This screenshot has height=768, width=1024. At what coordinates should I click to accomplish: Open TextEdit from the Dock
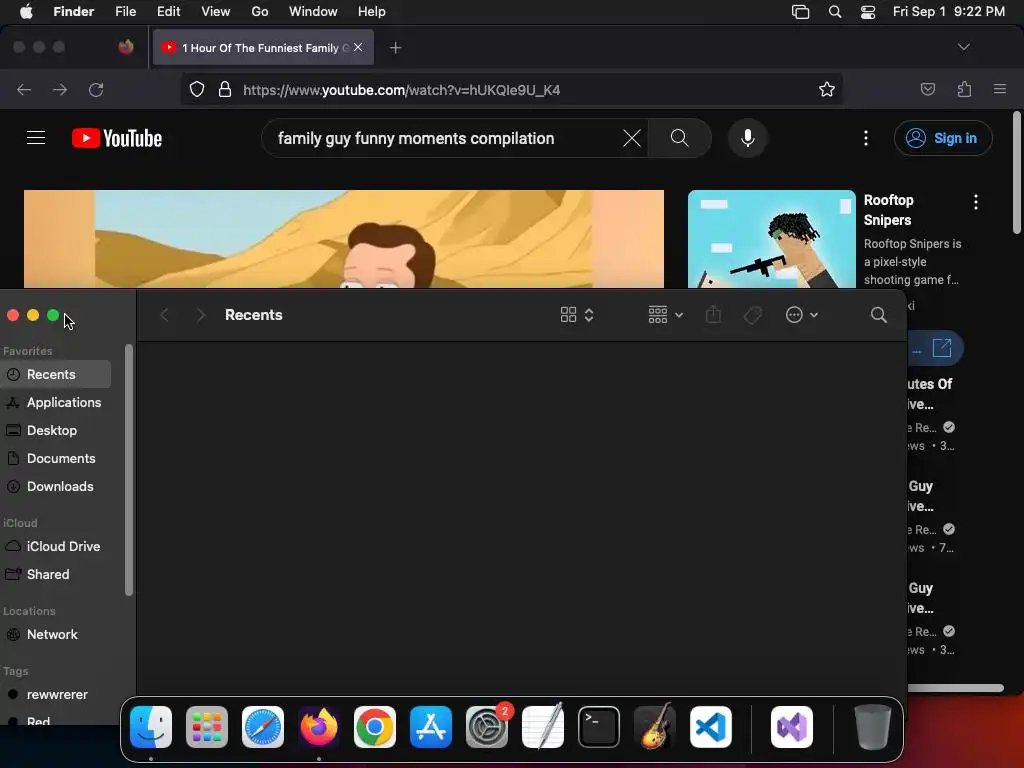pyautogui.click(x=543, y=727)
